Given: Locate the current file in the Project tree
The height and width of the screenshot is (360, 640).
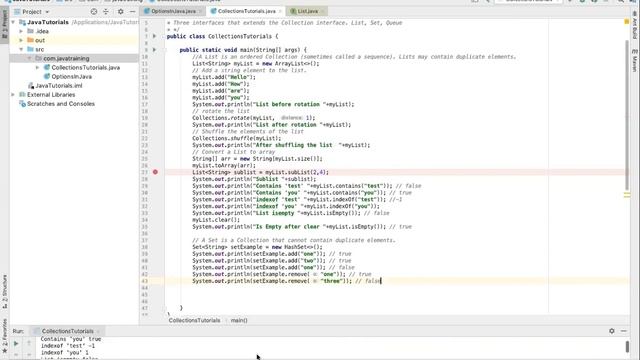Looking at the screenshot, I should (x=94, y=12).
